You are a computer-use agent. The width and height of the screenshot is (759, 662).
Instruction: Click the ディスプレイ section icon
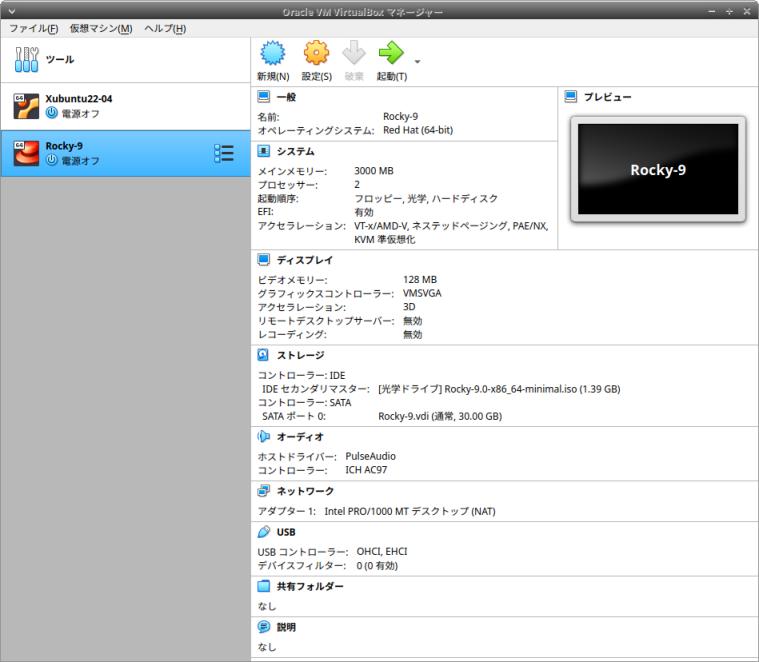click(264, 260)
